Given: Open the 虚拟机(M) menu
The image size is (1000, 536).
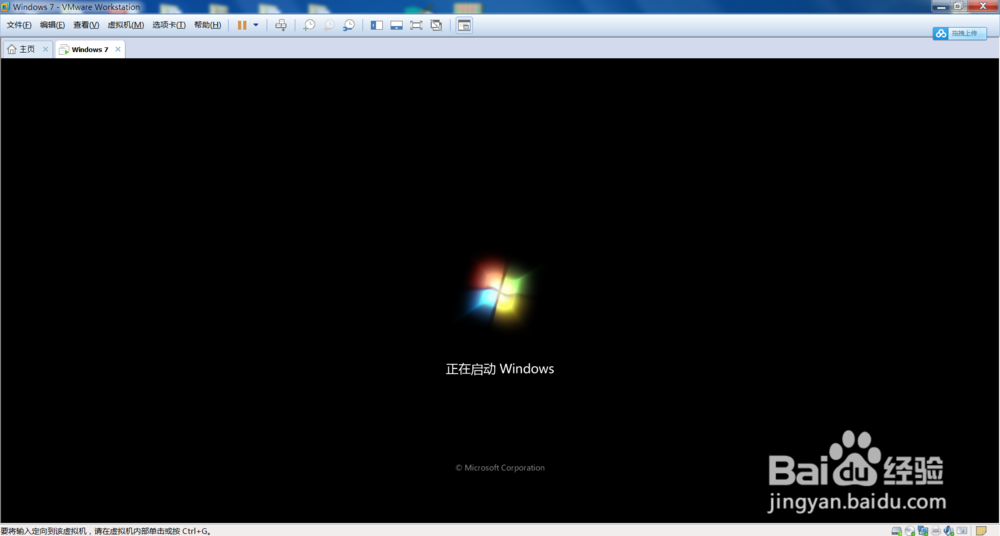Looking at the screenshot, I should point(126,25).
